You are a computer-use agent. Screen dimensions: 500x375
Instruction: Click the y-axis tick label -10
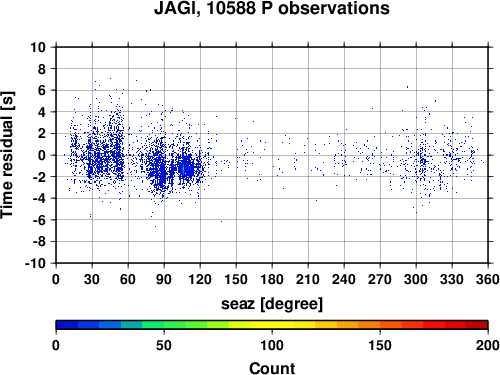35,263
